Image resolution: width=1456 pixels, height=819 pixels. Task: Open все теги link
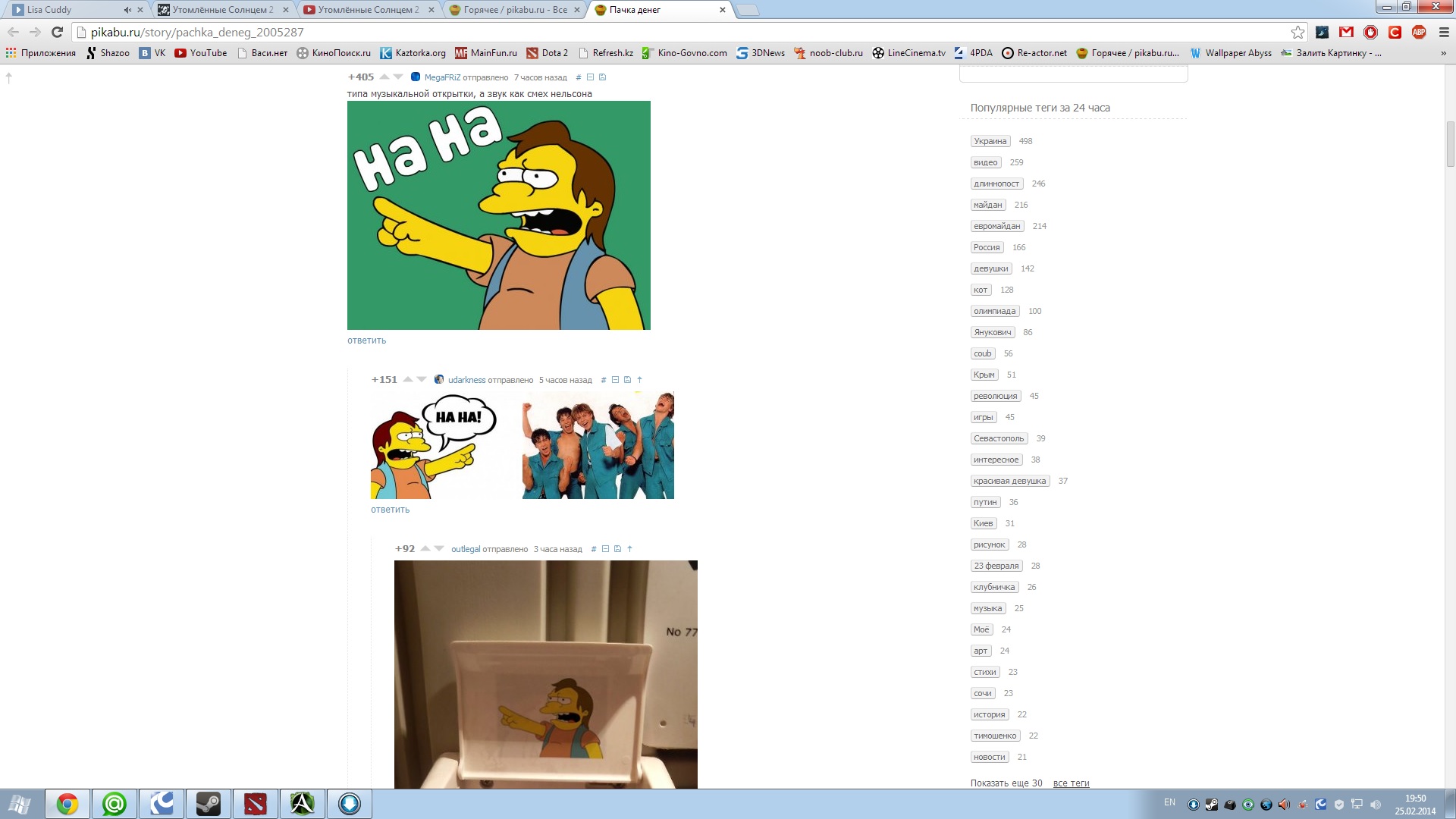[x=1071, y=783]
